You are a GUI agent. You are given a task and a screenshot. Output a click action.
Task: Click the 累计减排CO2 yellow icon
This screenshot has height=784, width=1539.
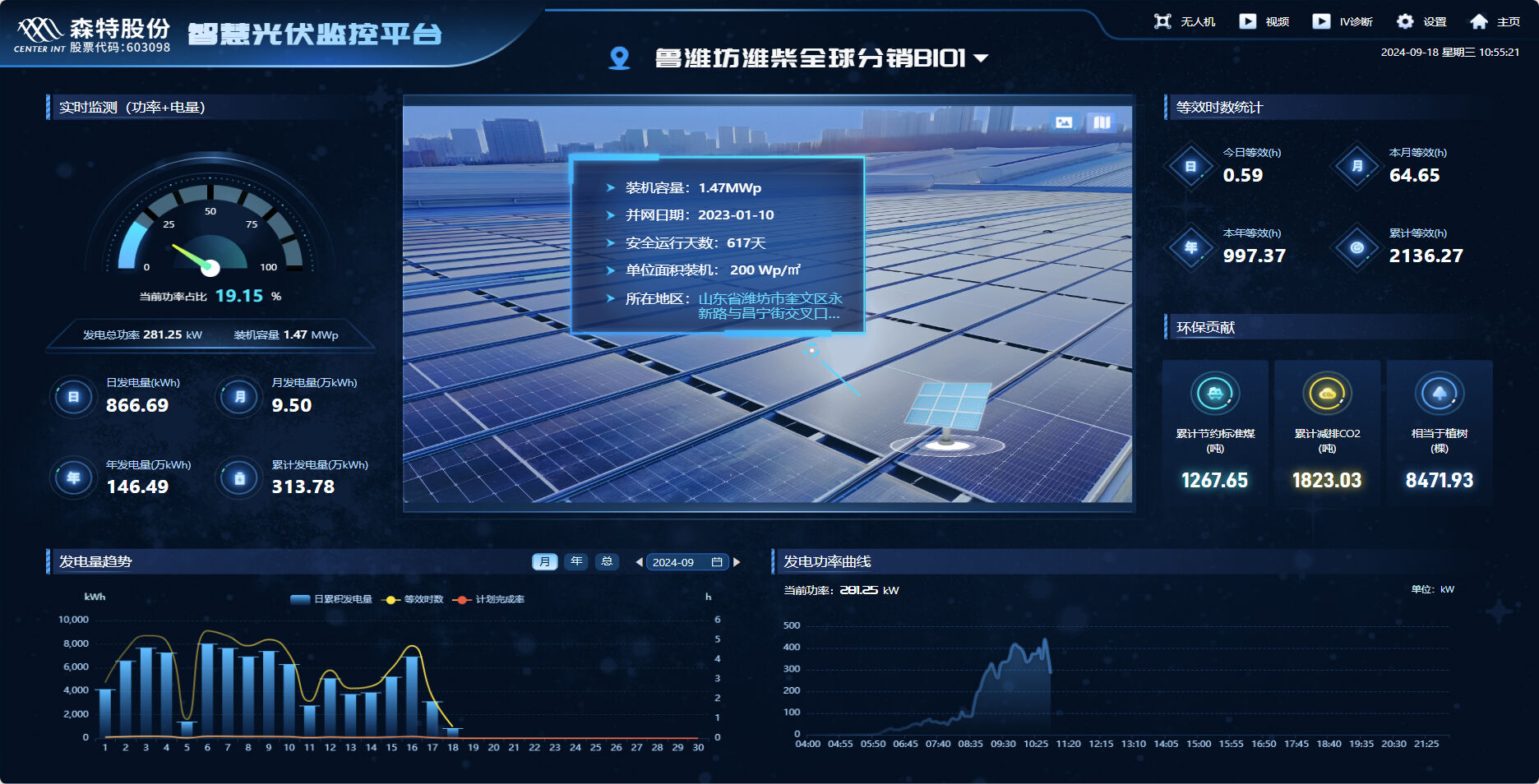pos(1327,394)
